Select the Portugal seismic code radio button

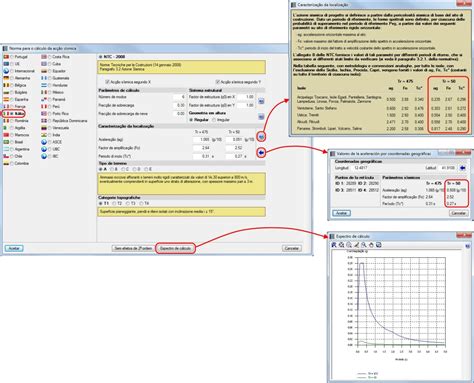tap(12, 57)
